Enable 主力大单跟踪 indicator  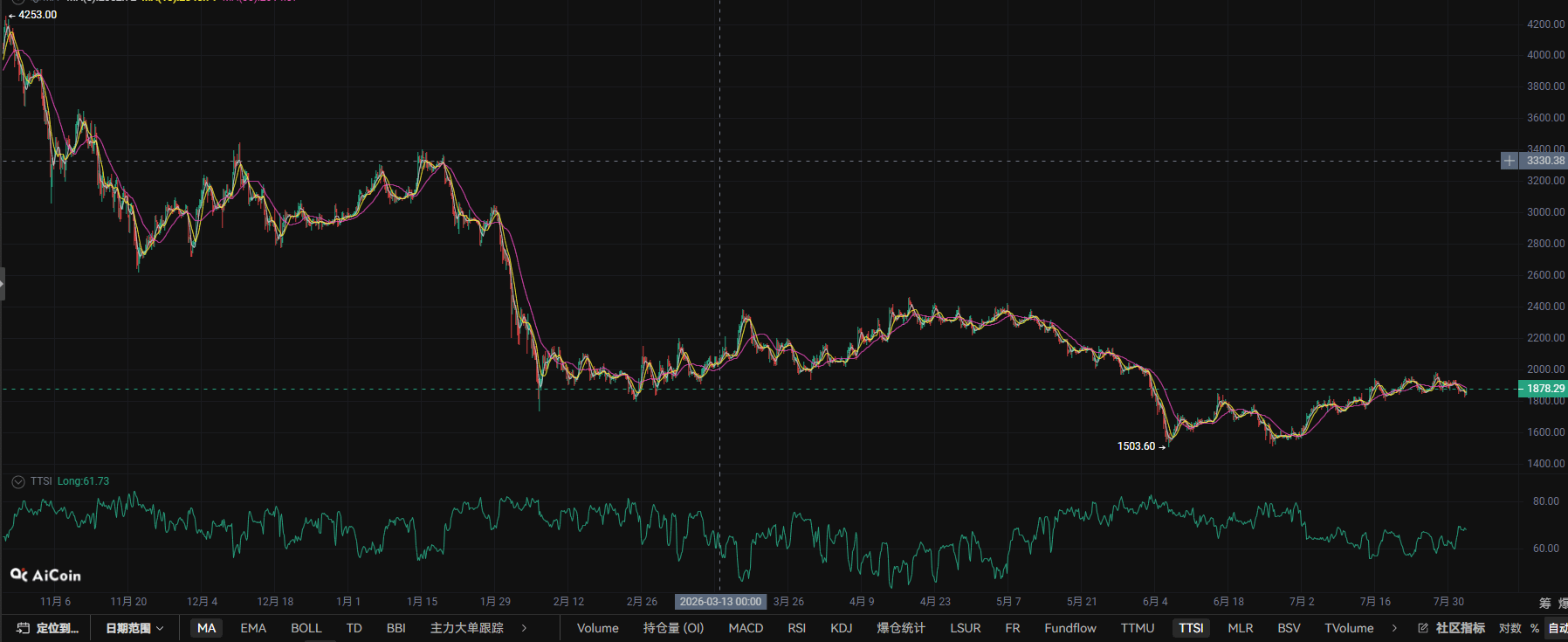pyautogui.click(x=467, y=628)
